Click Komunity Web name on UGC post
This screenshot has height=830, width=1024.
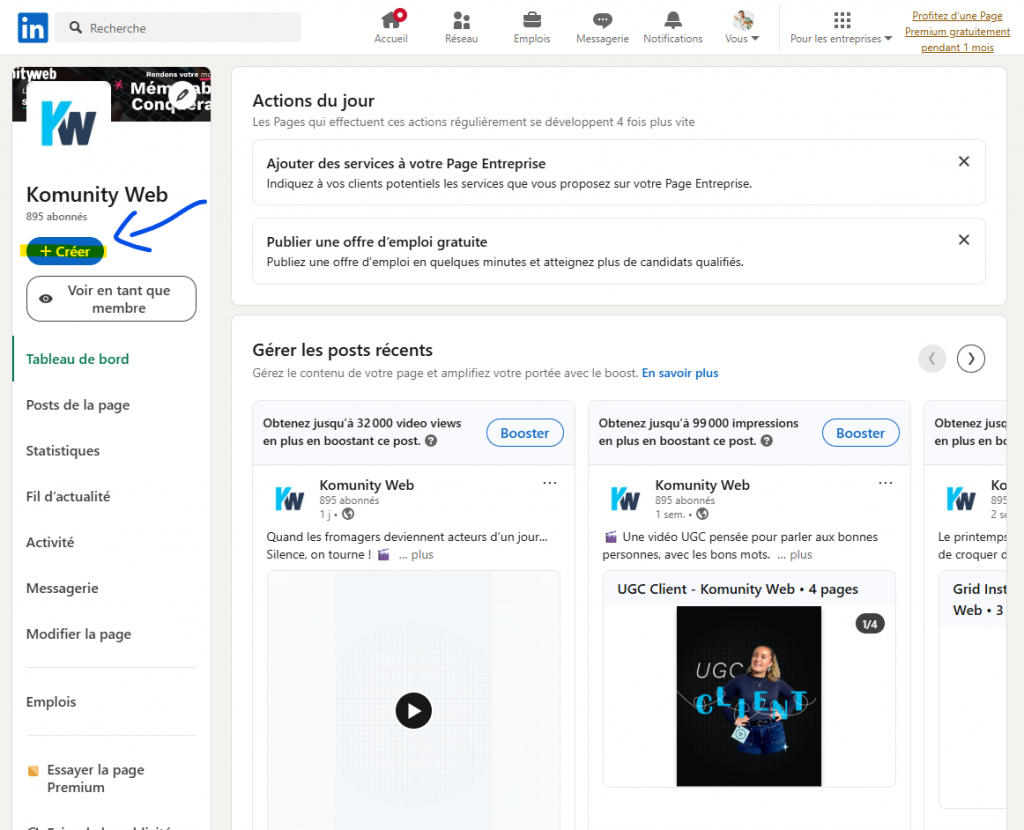tap(702, 485)
